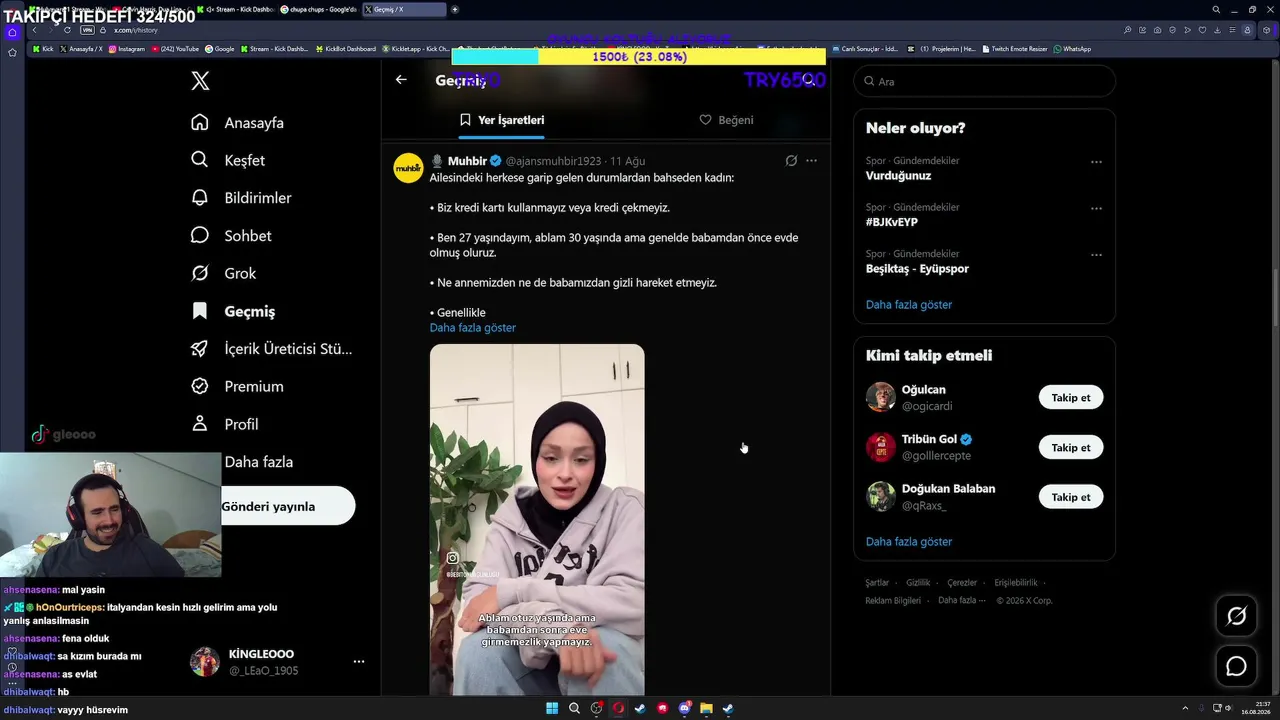Open KickBot Dashboard bookmark
Viewport: 1280px width, 720px height.
pos(346,49)
